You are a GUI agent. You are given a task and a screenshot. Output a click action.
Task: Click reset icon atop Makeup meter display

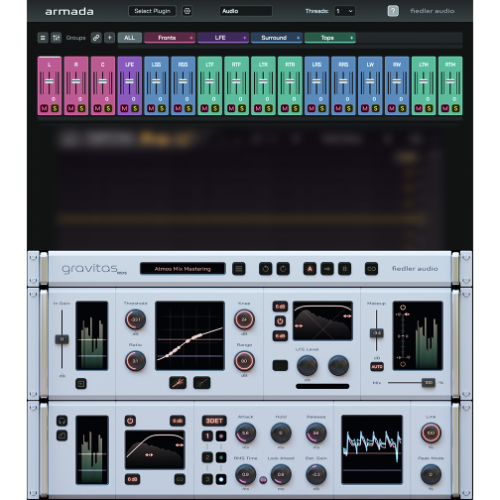pyautogui.click(x=403, y=307)
